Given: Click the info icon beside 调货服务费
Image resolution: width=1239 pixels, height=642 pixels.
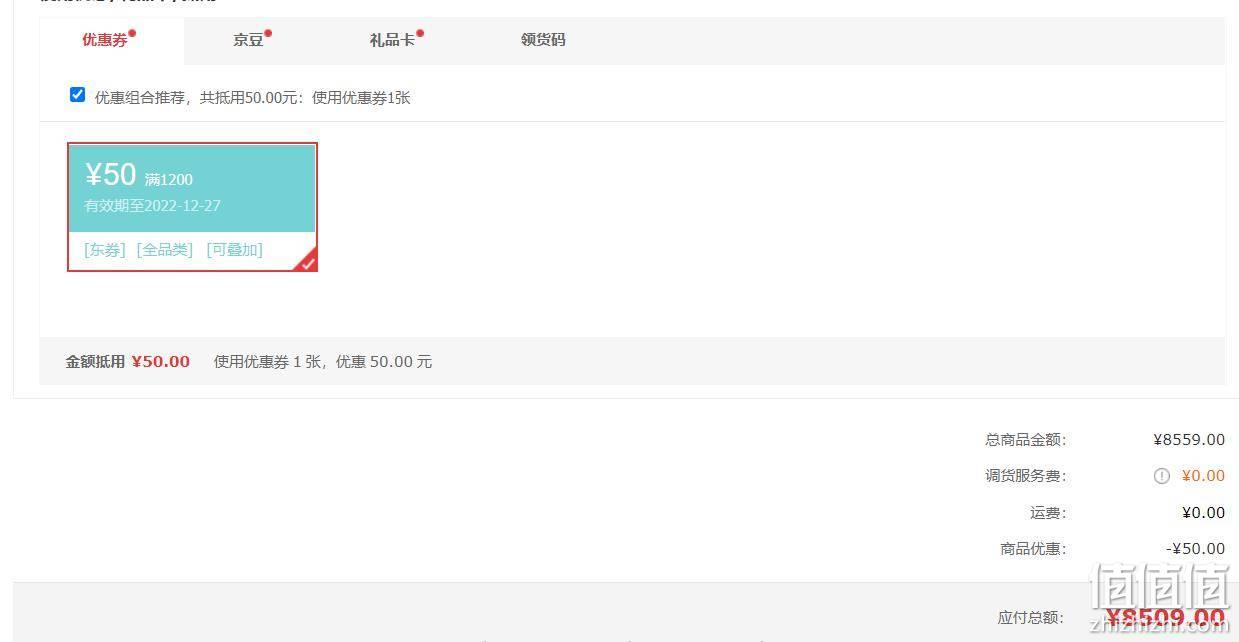Looking at the screenshot, I should [x=1161, y=476].
